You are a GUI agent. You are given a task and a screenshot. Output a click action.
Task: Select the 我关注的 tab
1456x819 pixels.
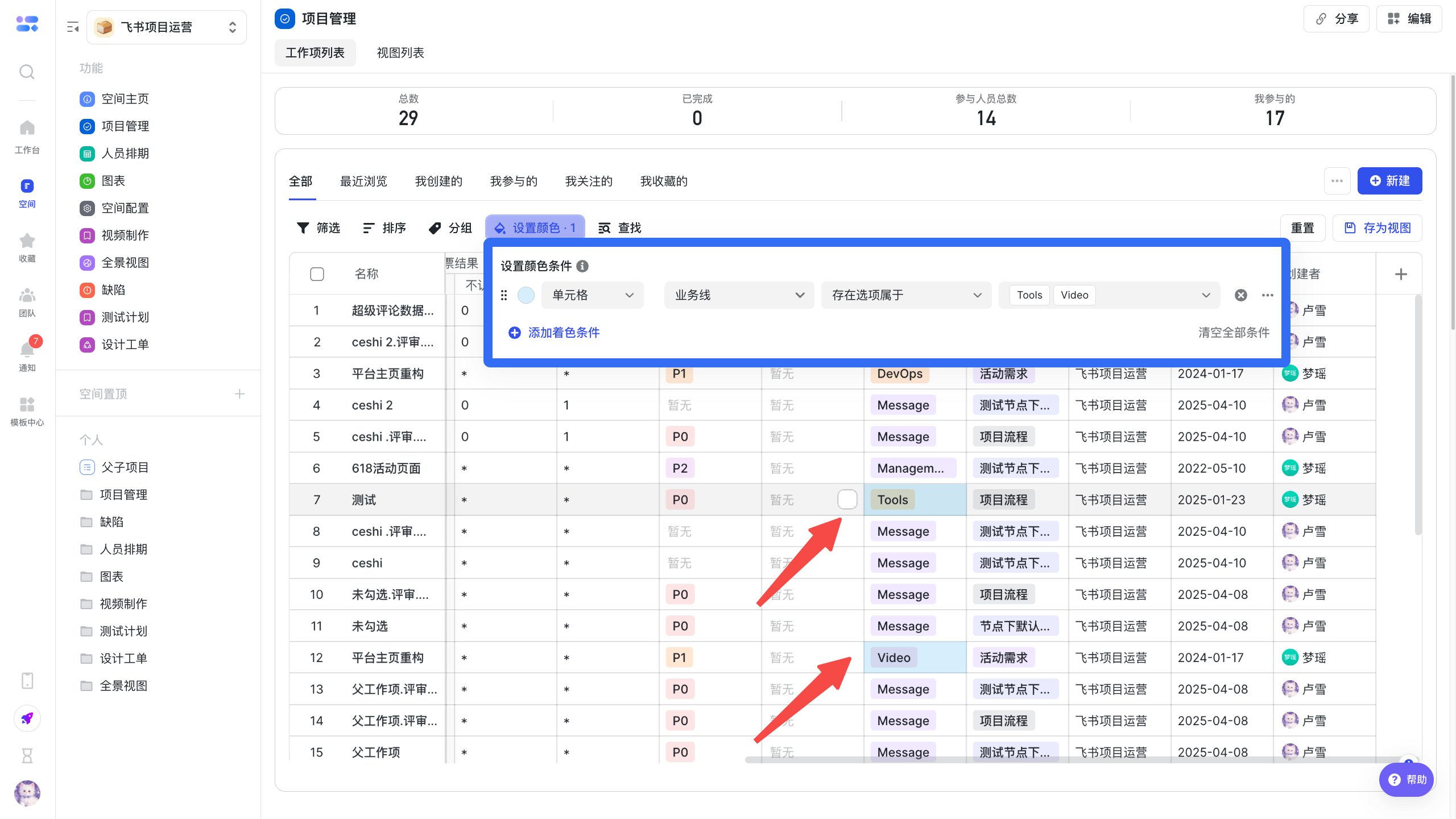pyautogui.click(x=589, y=181)
